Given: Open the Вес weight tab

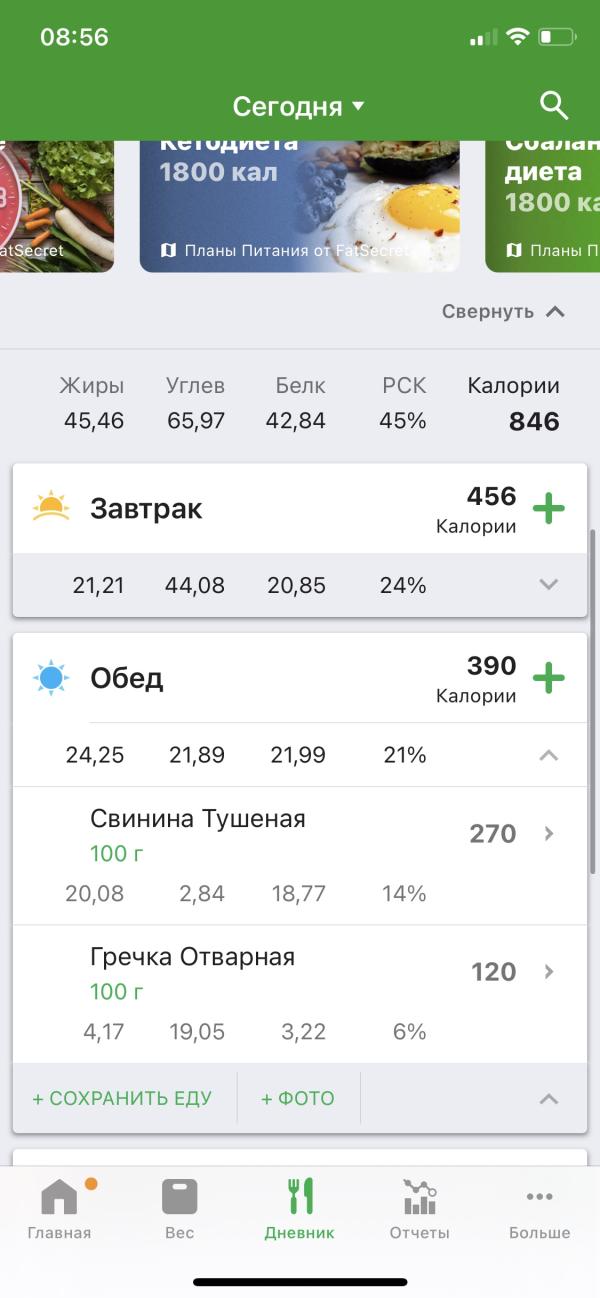Looking at the screenshot, I should coord(179,1208).
